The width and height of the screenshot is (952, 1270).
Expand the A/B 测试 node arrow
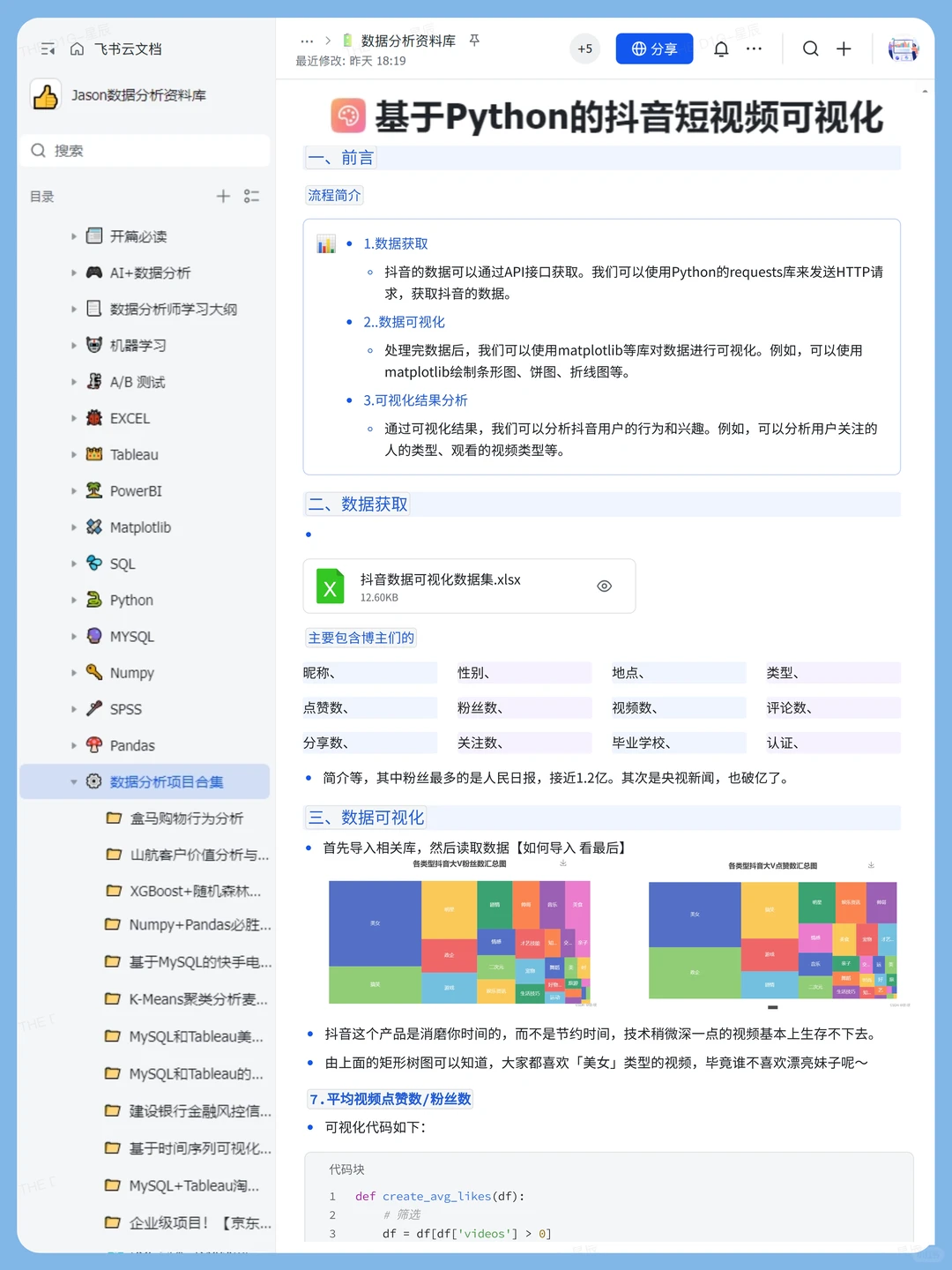74,382
